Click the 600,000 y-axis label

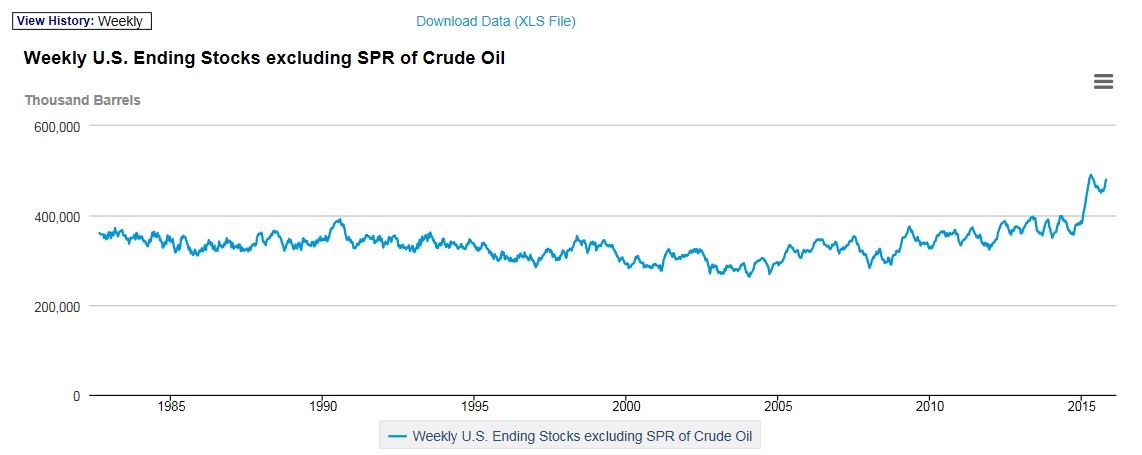tap(58, 127)
